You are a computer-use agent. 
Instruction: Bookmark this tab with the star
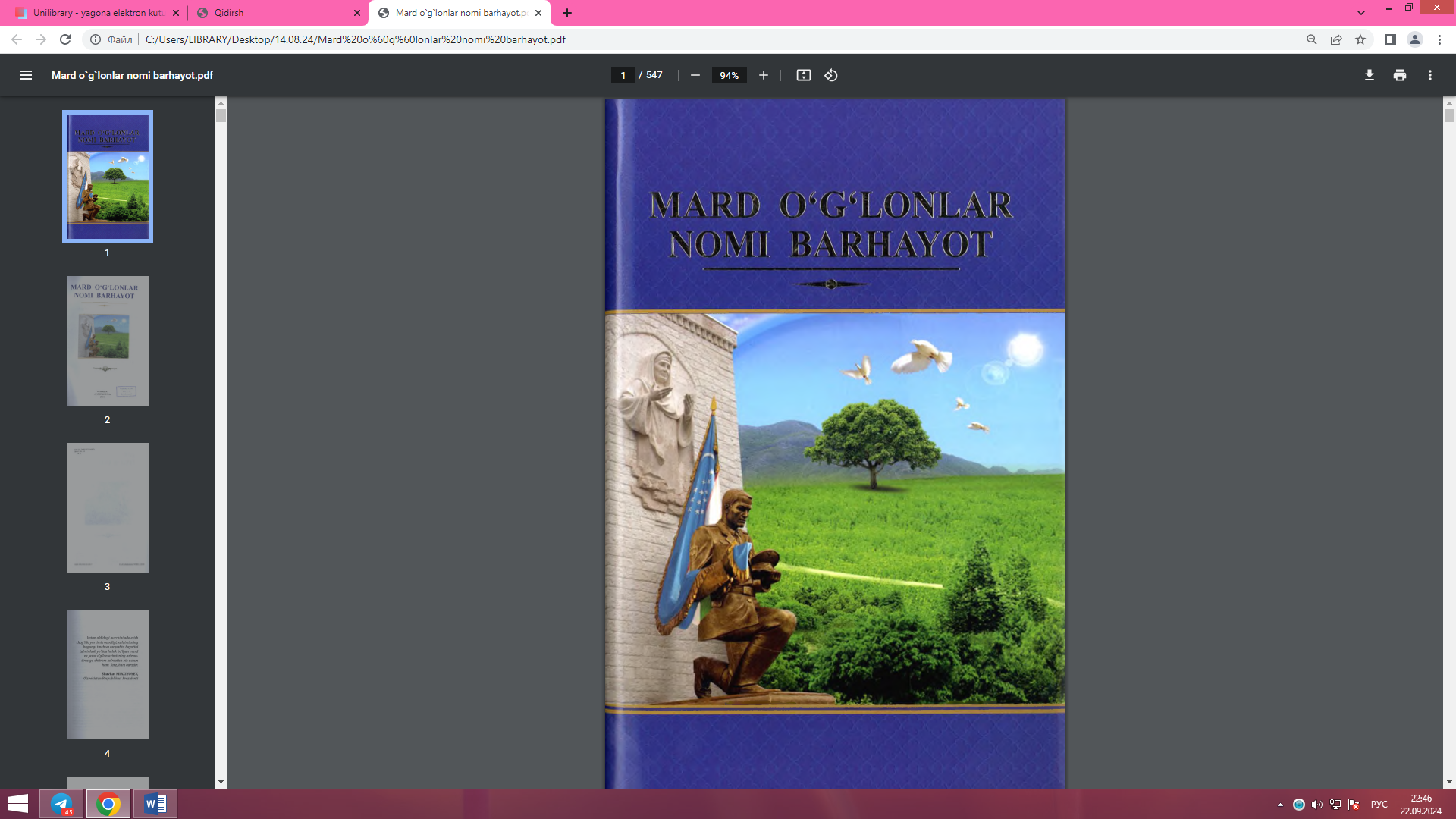1360,39
